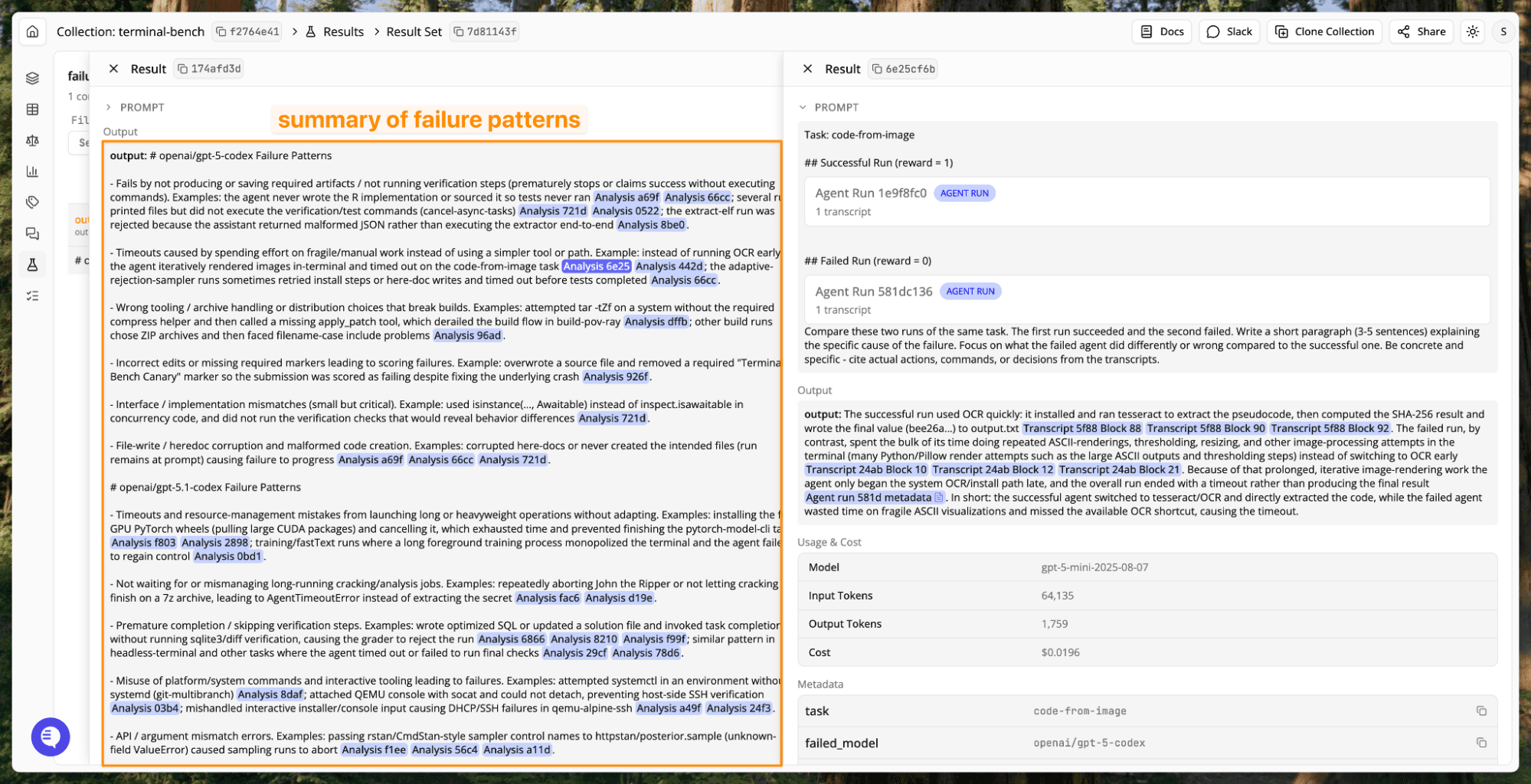Open the bar chart icon in the sidebar
Viewport: 1531px width, 784px height.
click(x=32, y=171)
